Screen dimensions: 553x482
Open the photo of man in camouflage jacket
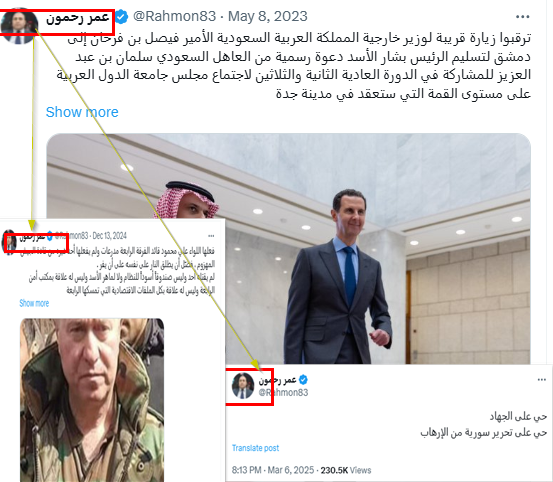pyautogui.click(x=92, y=400)
